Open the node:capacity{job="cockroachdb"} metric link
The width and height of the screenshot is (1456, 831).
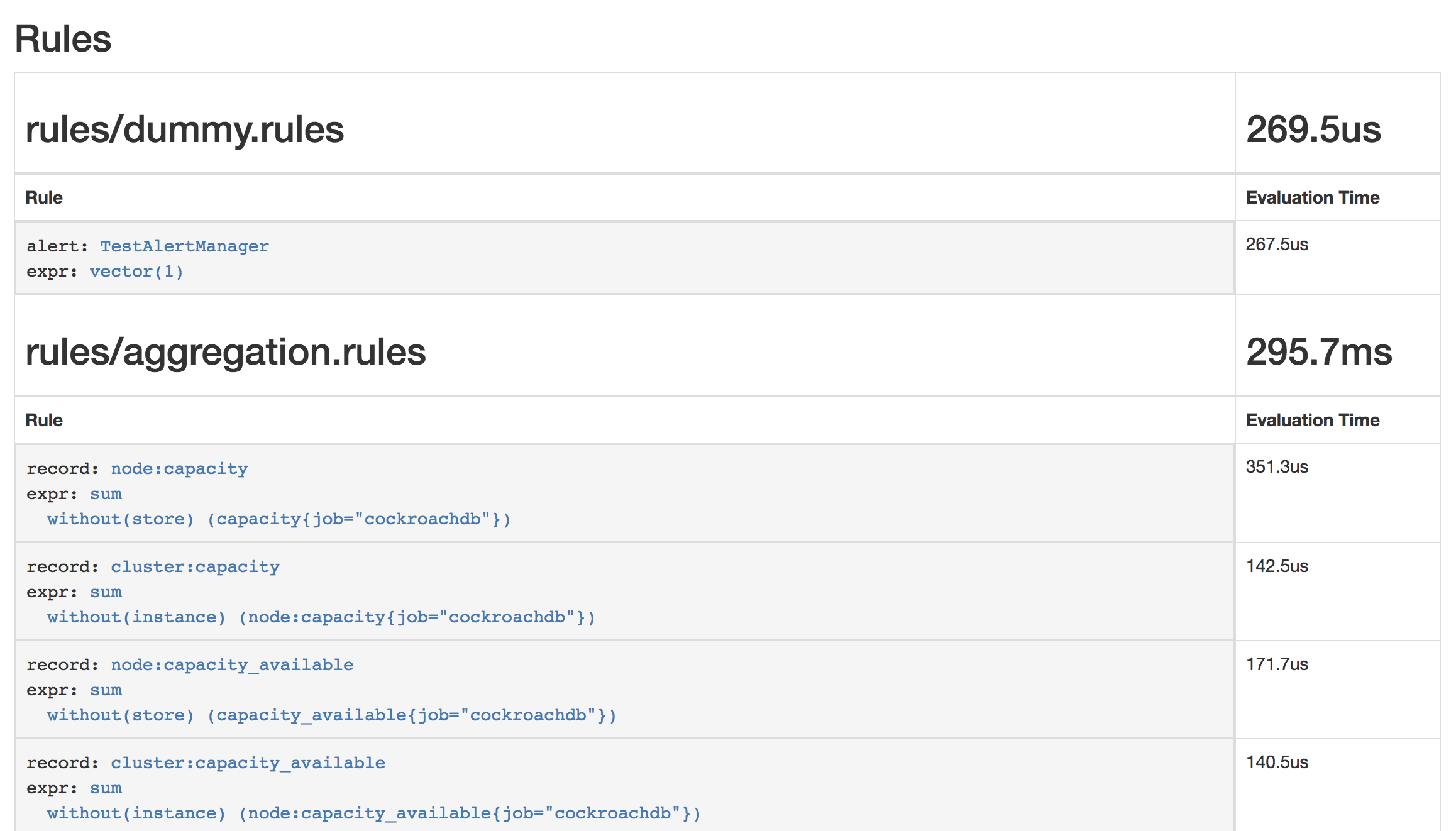click(x=417, y=617)
